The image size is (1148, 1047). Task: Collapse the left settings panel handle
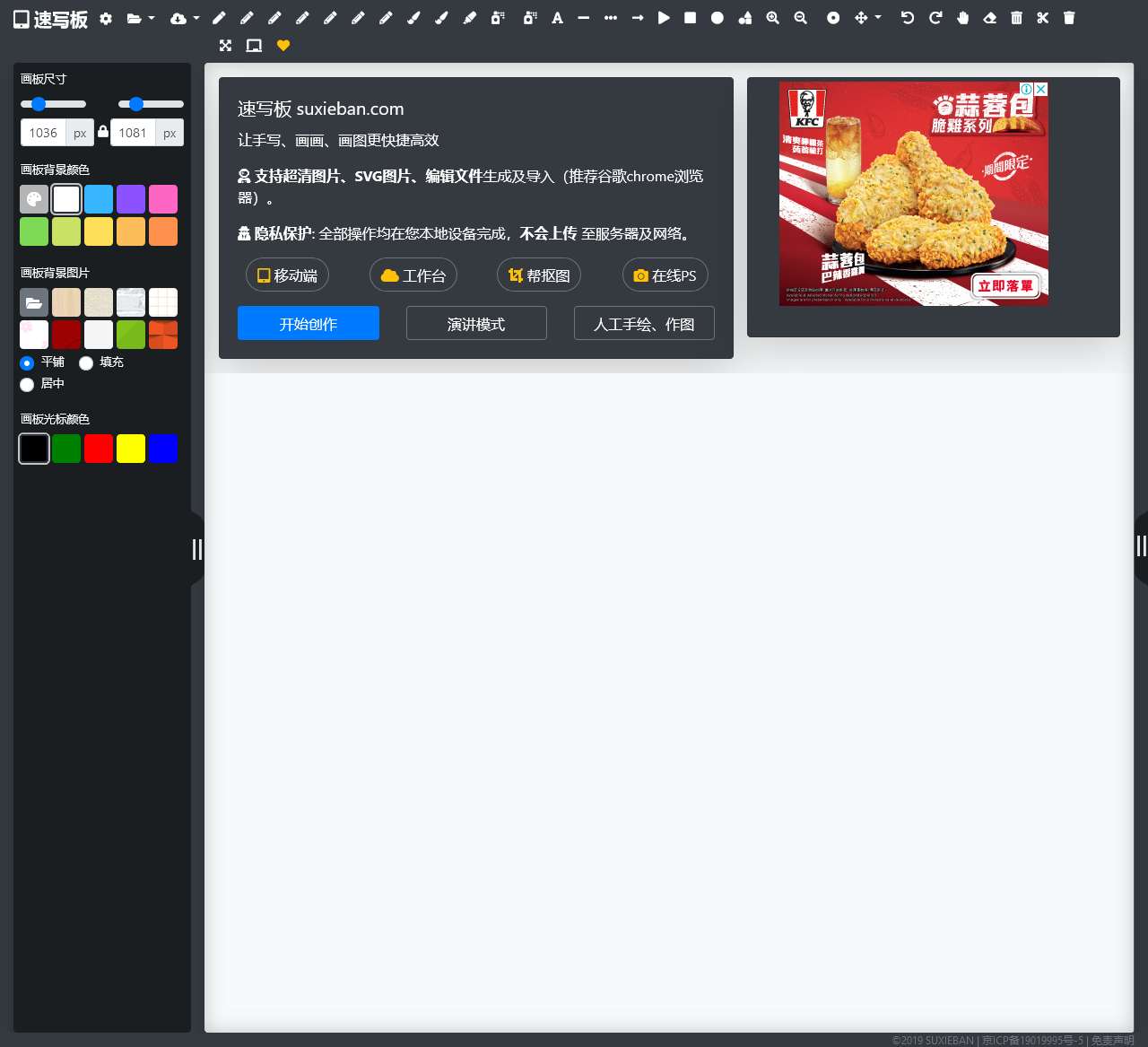pyautogui.click(x=197, y=549)
